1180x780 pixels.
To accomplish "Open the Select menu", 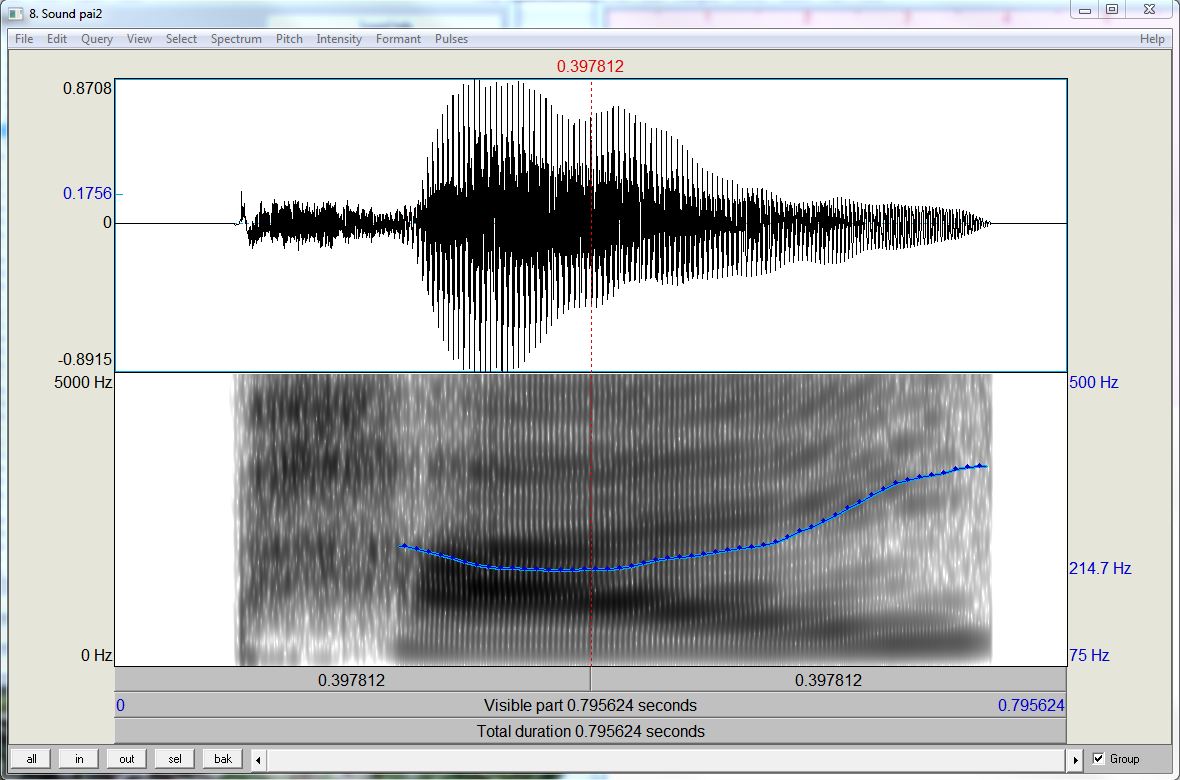I will pyautogui.click(x=181, y=39).
